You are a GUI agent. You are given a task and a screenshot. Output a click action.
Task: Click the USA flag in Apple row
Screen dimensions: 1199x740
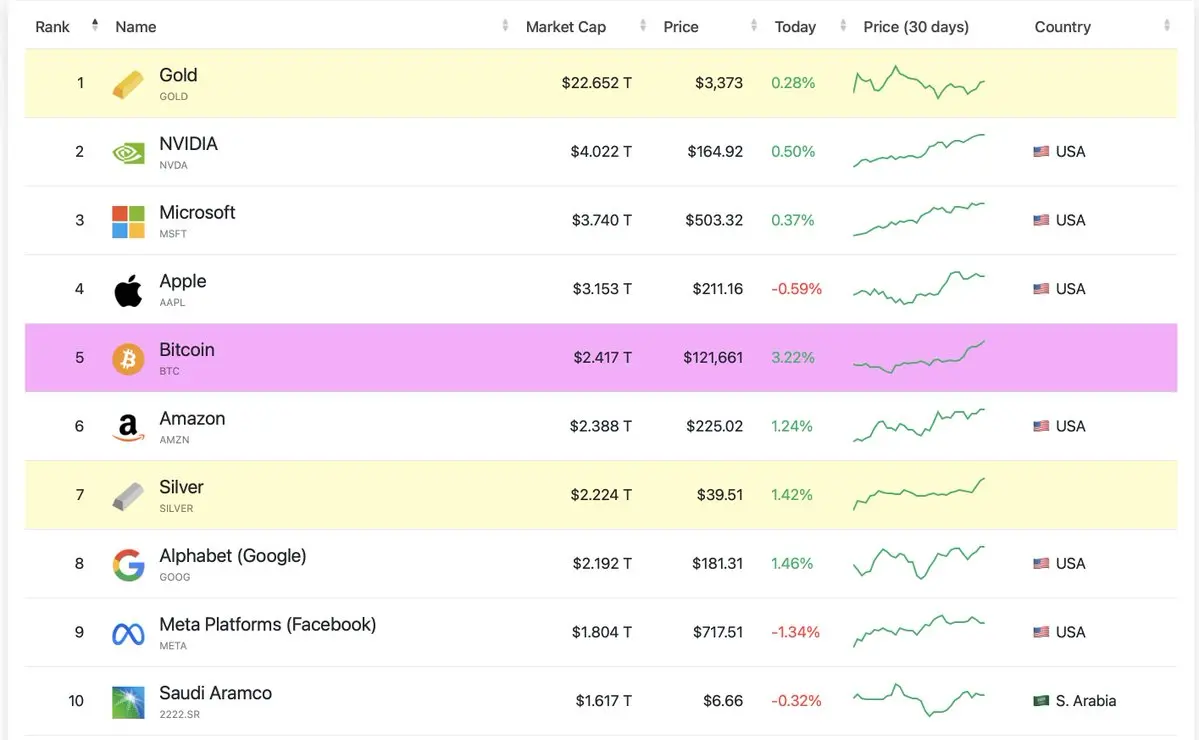[1041, 289]
